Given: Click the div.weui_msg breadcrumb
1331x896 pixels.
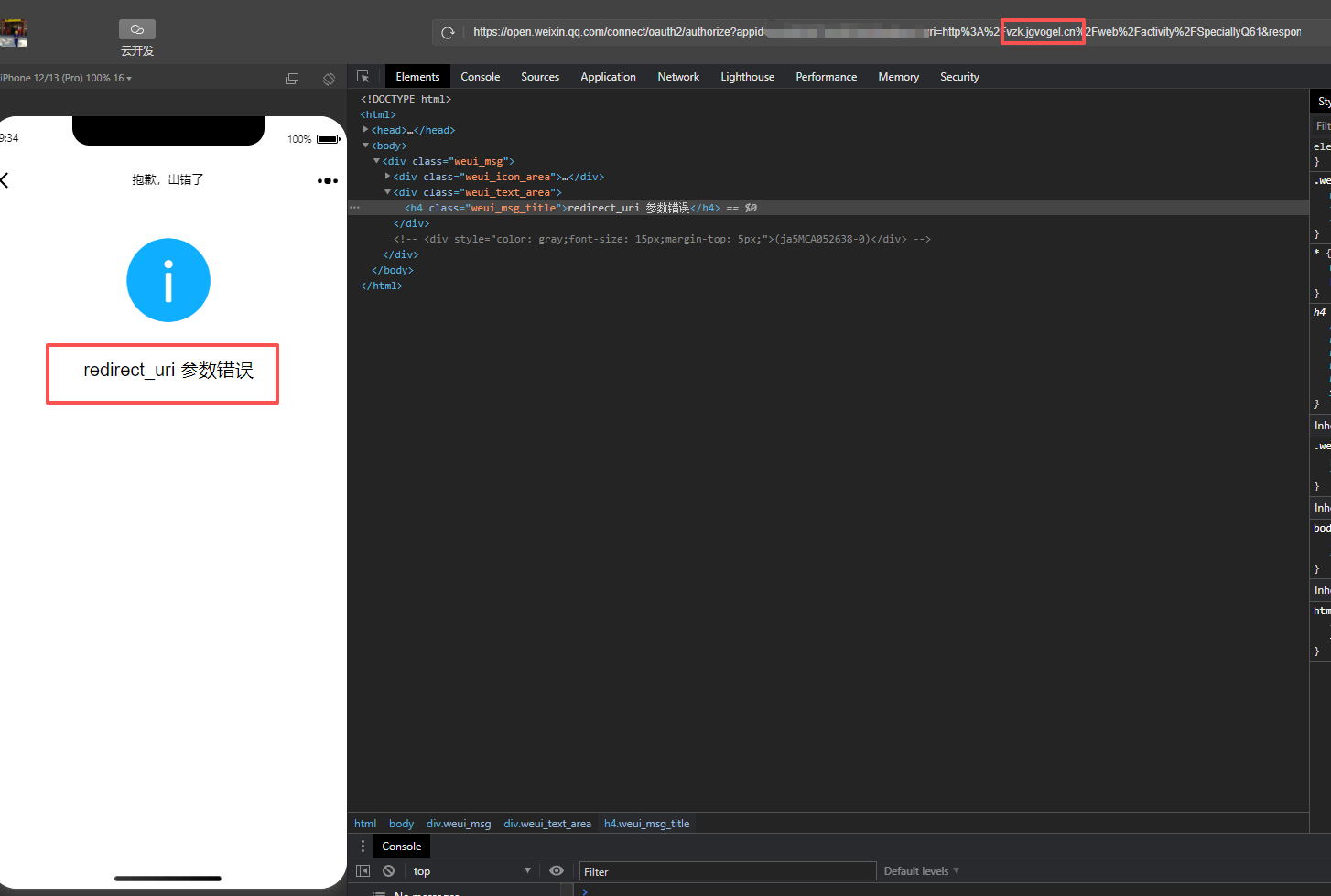Looking at the screenshot, I should pos(459,824).
